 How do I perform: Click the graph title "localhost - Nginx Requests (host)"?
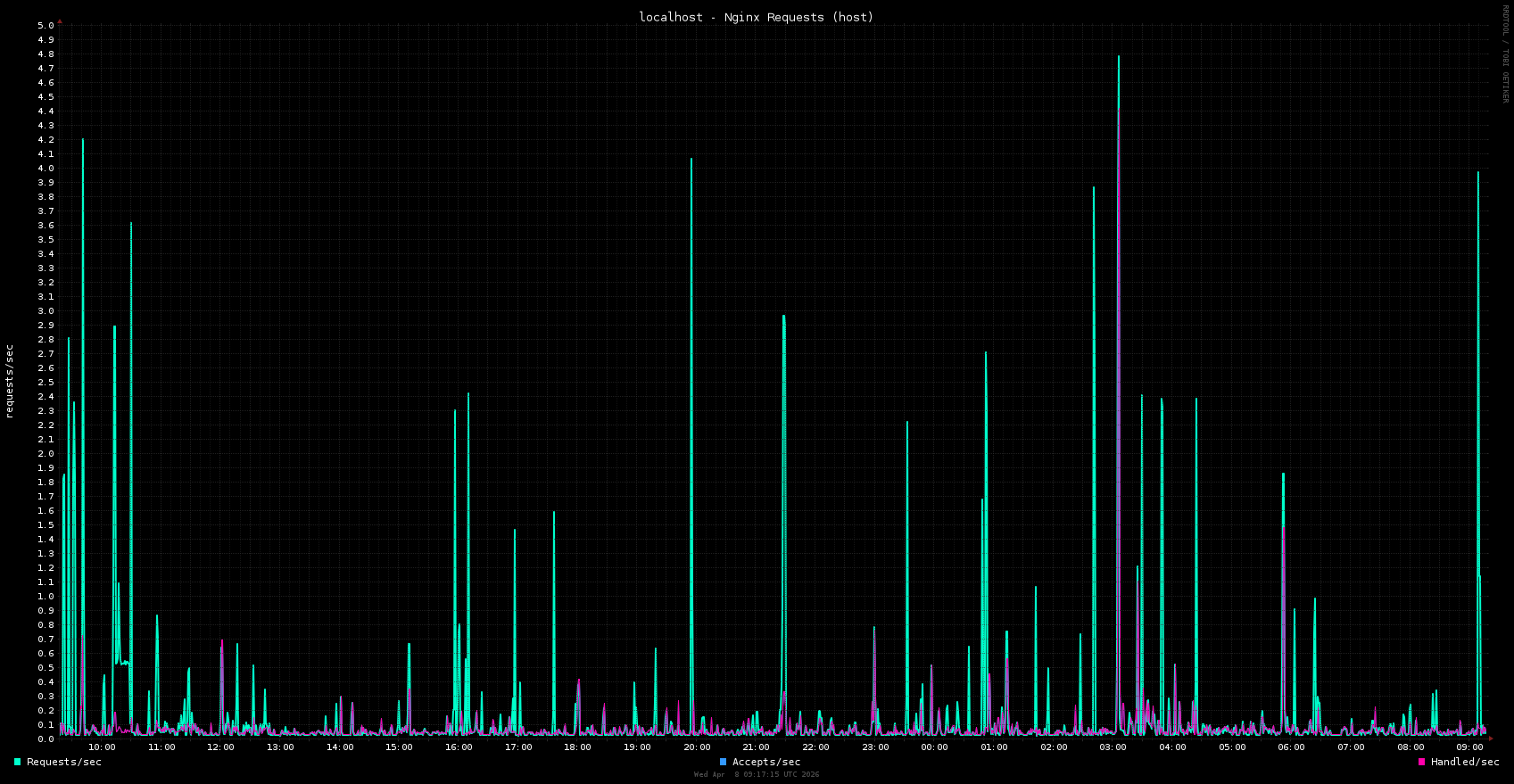point(757,17)
